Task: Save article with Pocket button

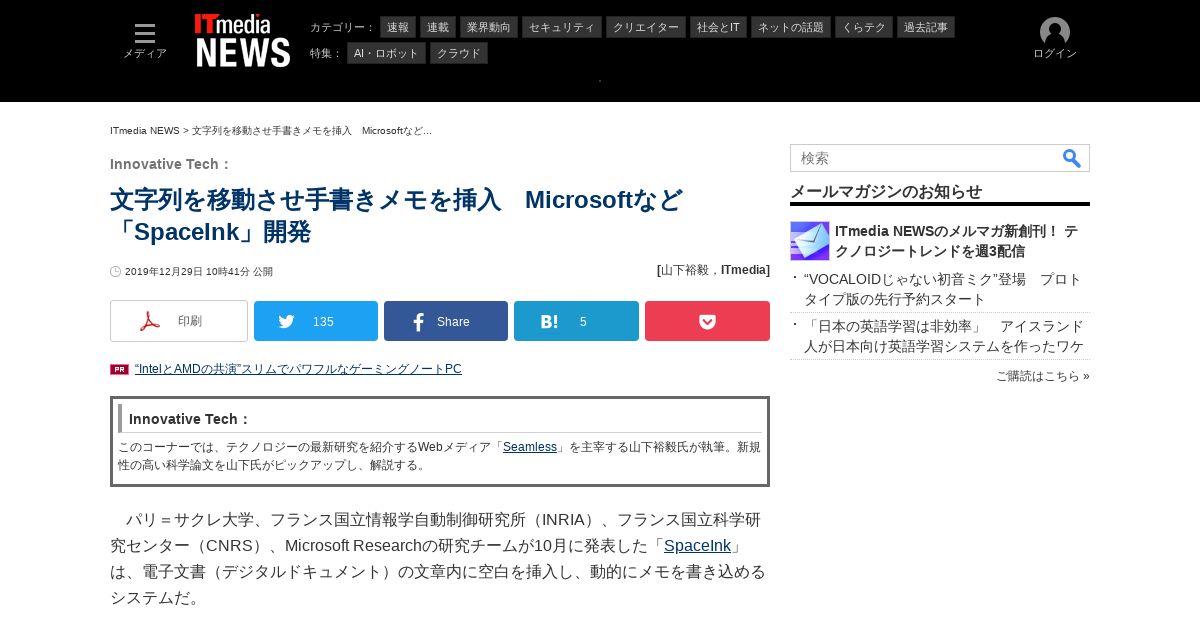Action: 707,321
